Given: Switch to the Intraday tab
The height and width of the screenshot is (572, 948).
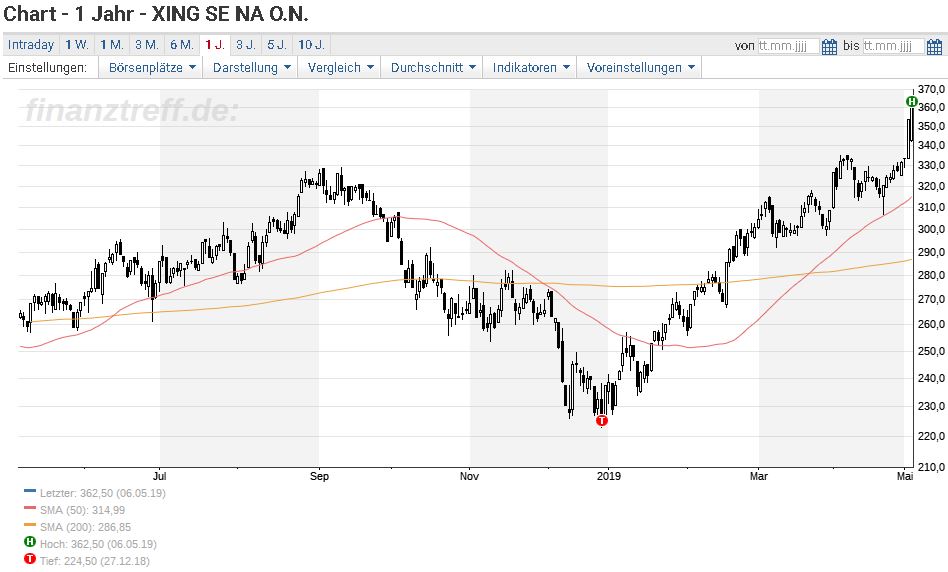Looking at the screenshot, I should pyautogui.click(x=31, y=45).
